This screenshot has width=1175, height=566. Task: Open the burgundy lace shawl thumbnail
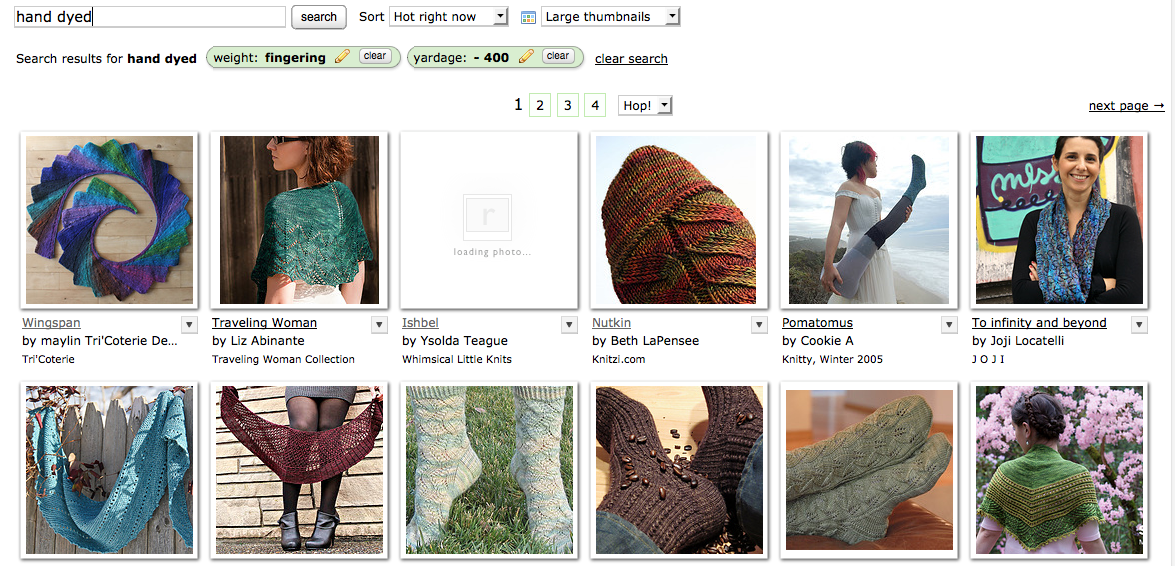[299, 470]
